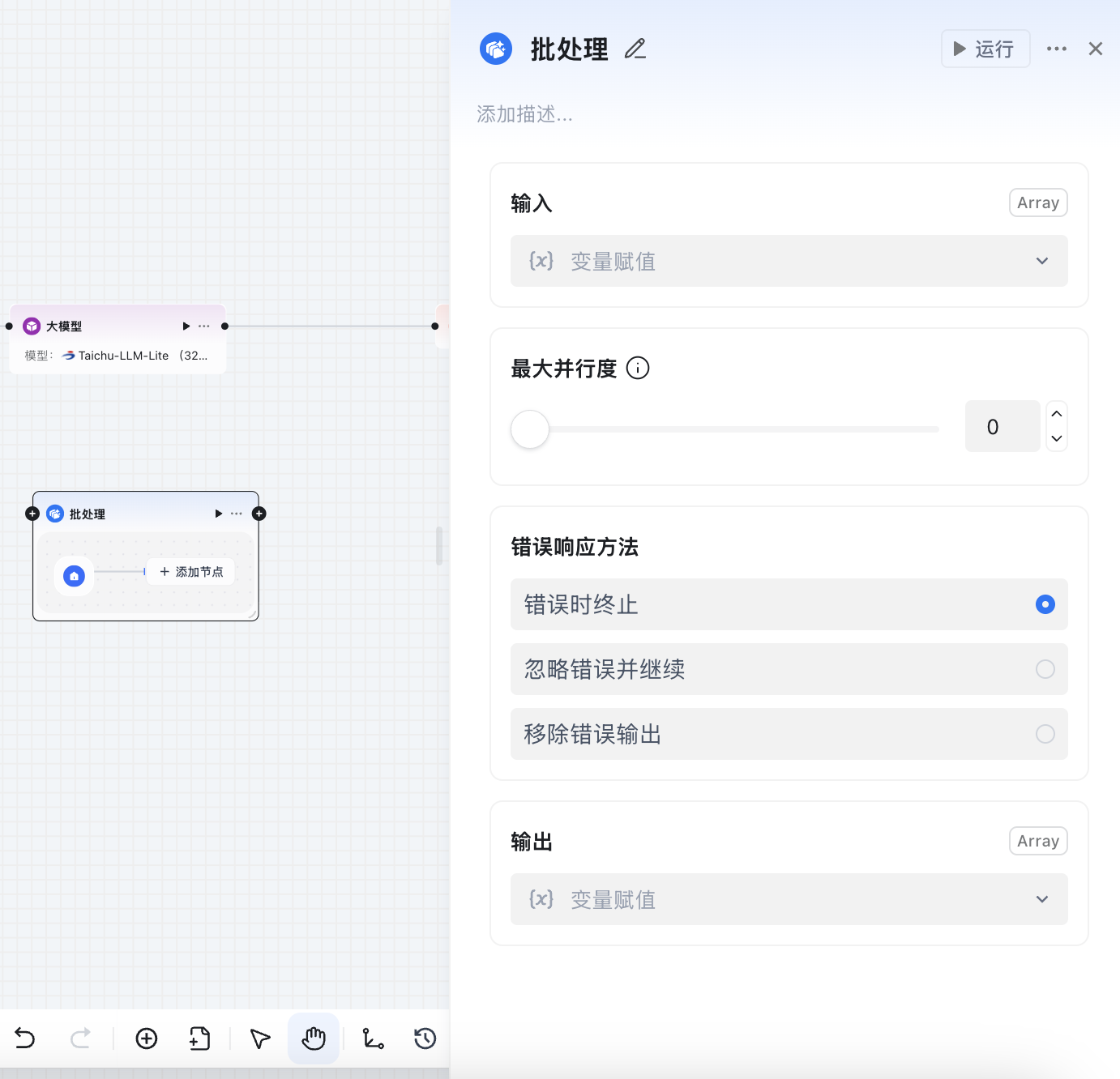Click the undo arrow in bottom toolbar
Viewport: 1120px width, 1079px height.
(25, 1038)
